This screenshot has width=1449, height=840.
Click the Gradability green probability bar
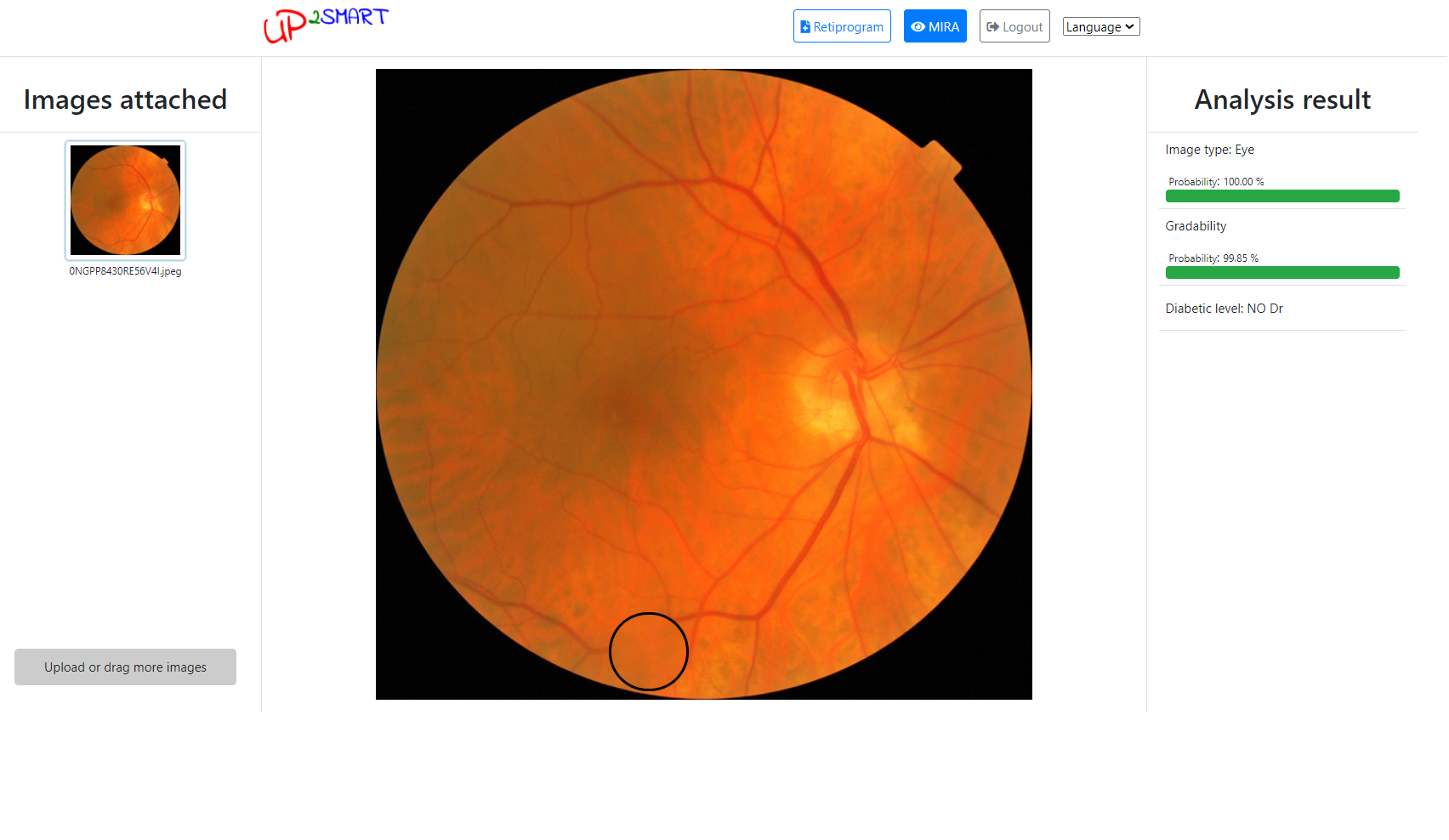1281,273
